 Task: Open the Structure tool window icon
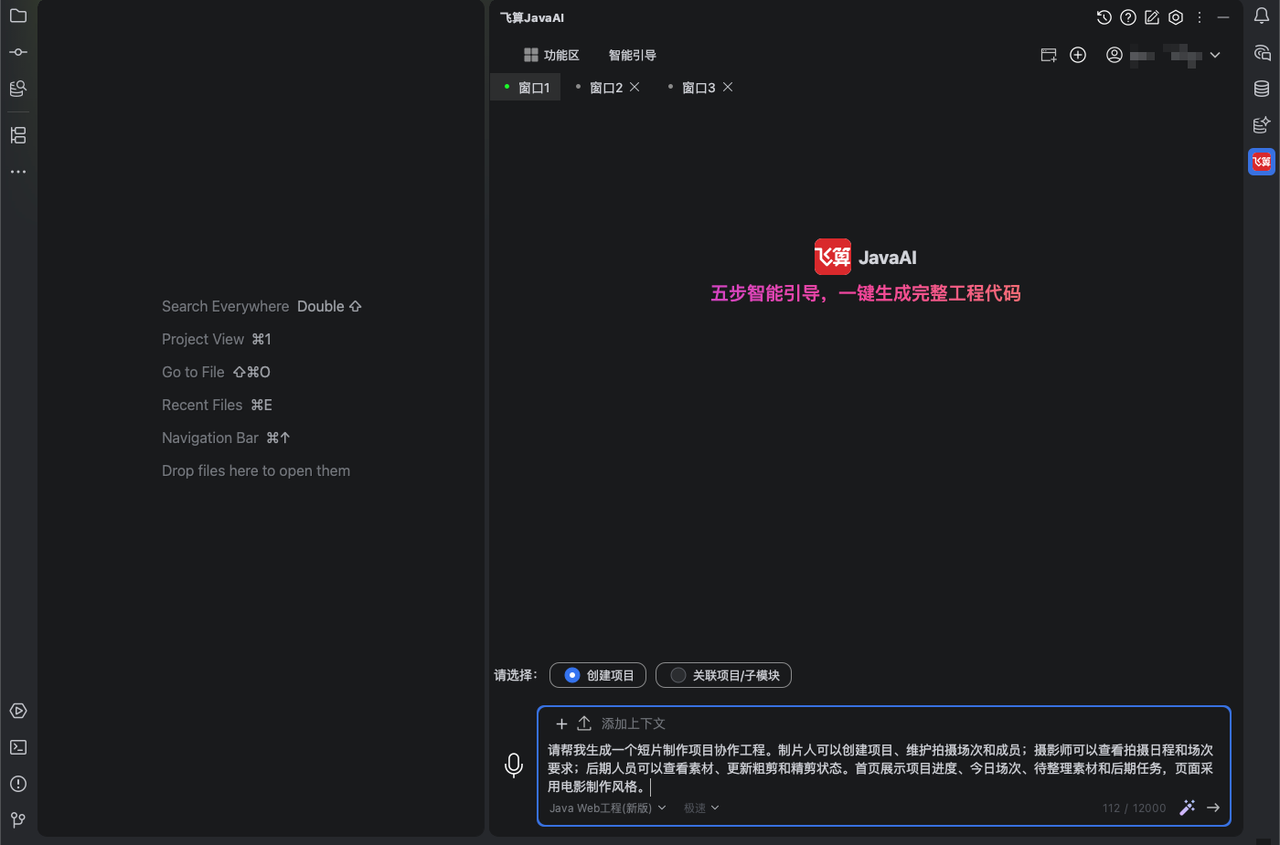click(18, 135)
